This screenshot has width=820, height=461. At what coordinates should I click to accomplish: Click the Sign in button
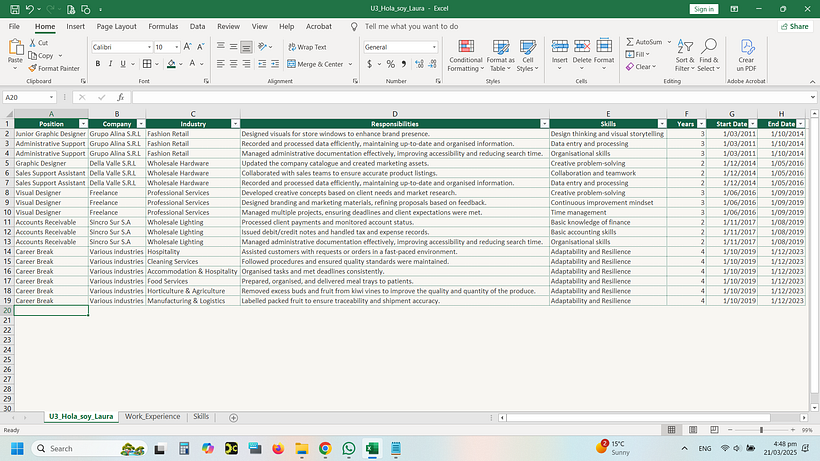tap(704, 8)
